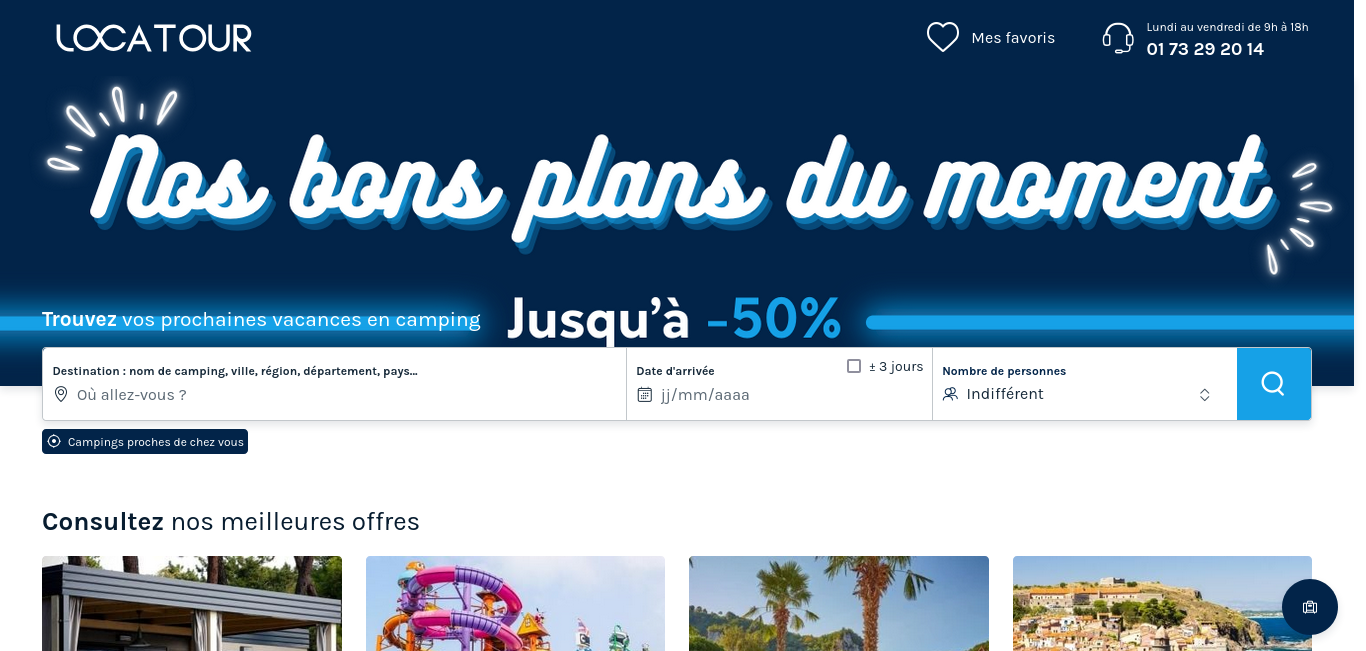Call link 01 73 29 20 14
Viewport: 1366px width, 651px height.
(x=1205, y=49)
